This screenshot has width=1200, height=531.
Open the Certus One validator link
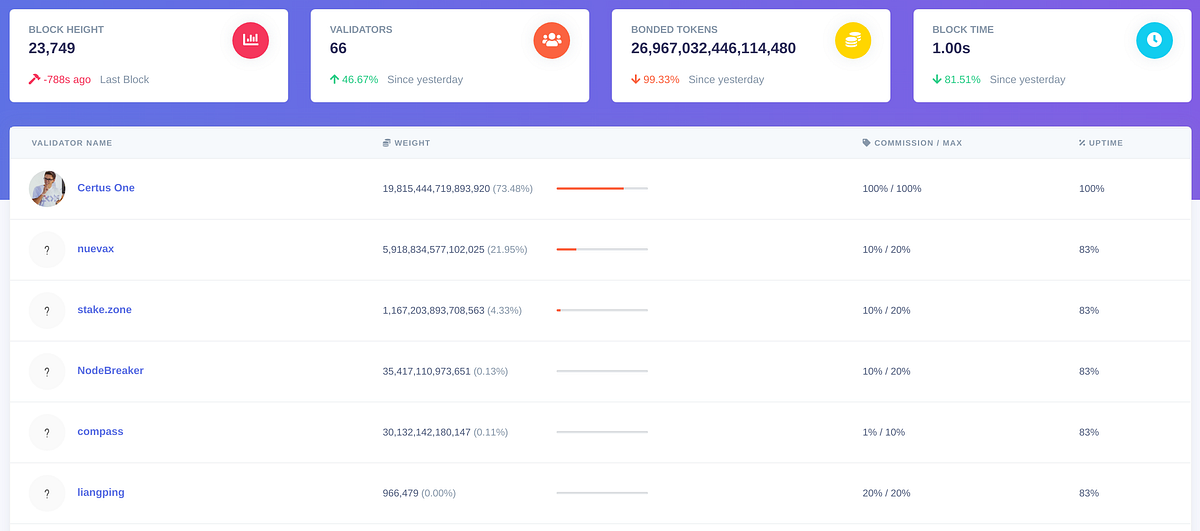point(106,188)
